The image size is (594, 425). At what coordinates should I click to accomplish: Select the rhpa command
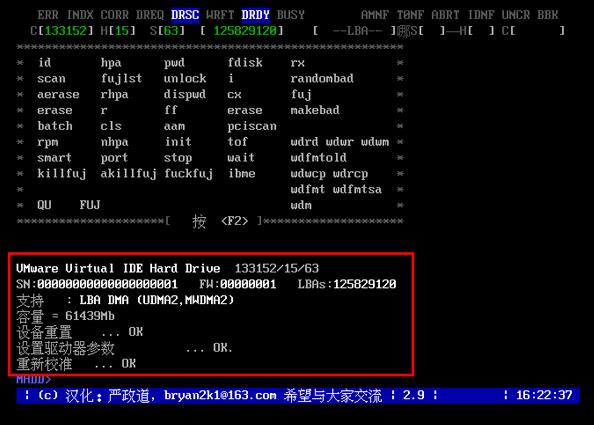pos(114,94)
